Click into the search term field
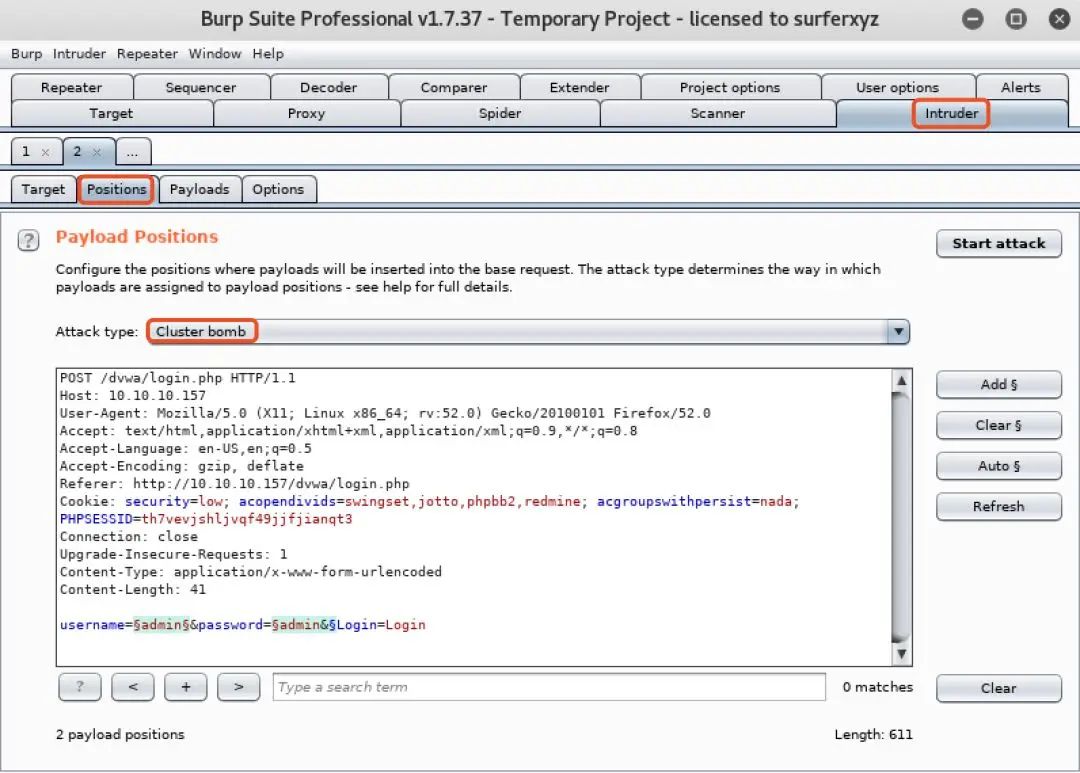Screen dimensions: 1080x773 [549, 687]
